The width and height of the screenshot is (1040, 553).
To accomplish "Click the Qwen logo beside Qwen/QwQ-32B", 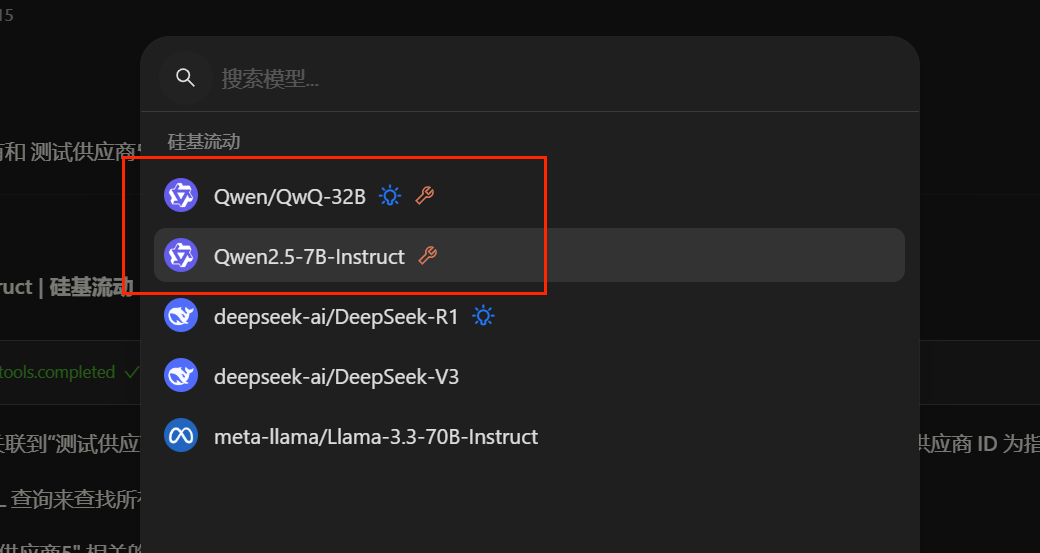I will (x=181, y=196).
